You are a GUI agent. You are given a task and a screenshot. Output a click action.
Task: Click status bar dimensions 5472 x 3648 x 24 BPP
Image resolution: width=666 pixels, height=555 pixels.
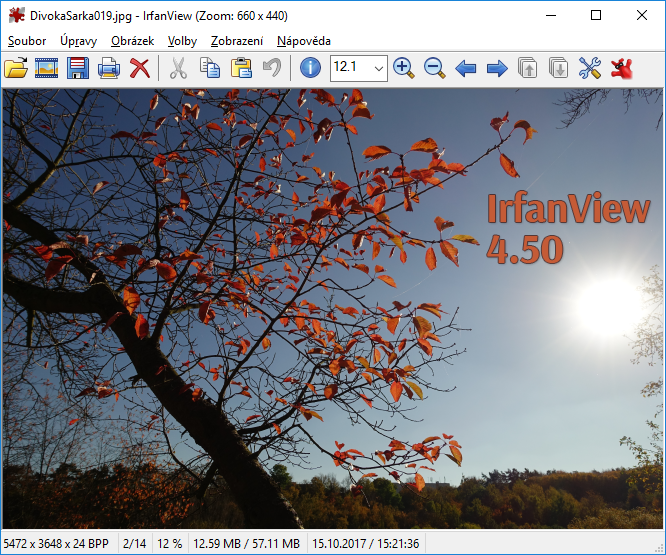point(56,544)
